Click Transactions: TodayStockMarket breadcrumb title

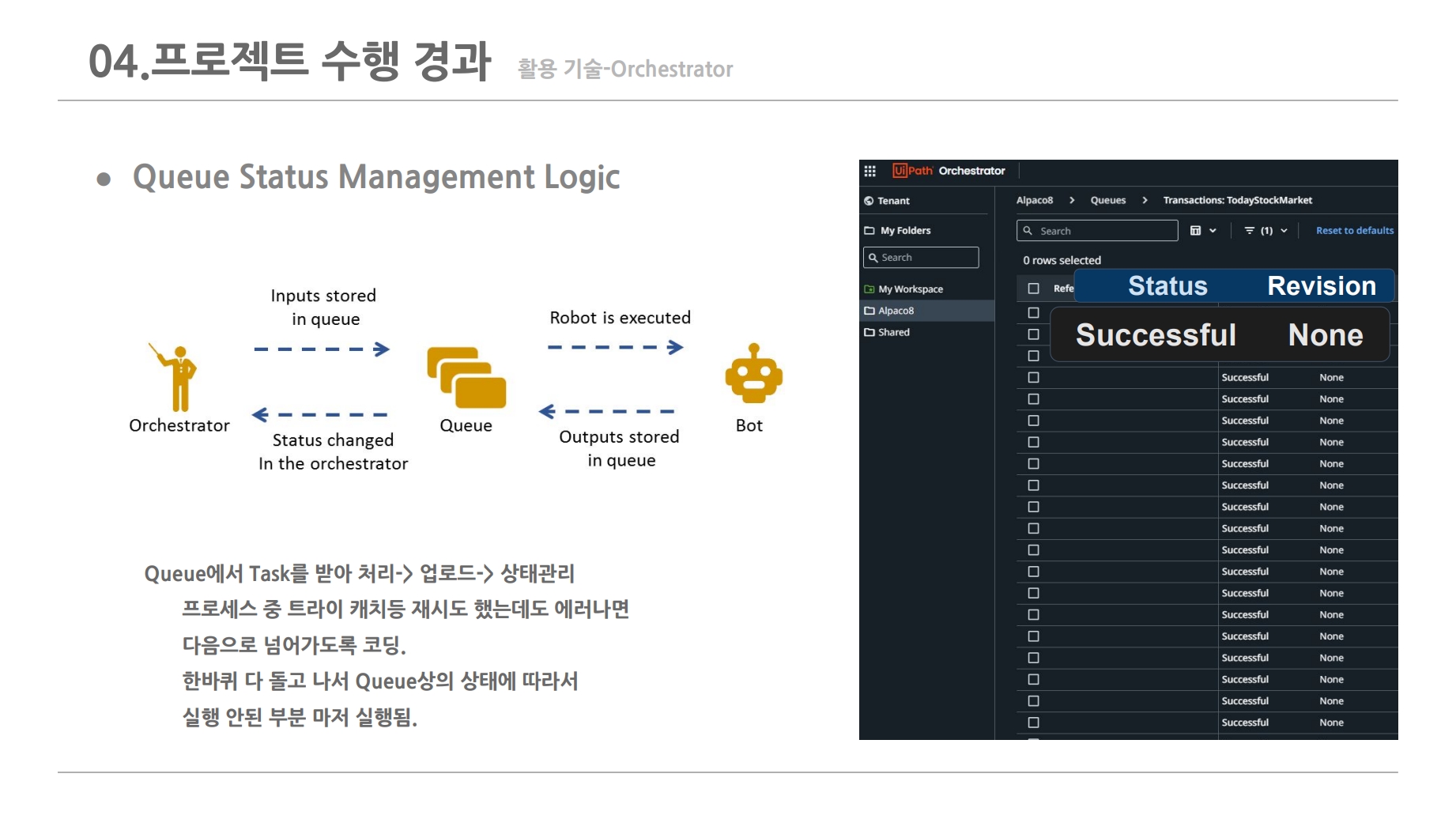(x=1238, y=200)
